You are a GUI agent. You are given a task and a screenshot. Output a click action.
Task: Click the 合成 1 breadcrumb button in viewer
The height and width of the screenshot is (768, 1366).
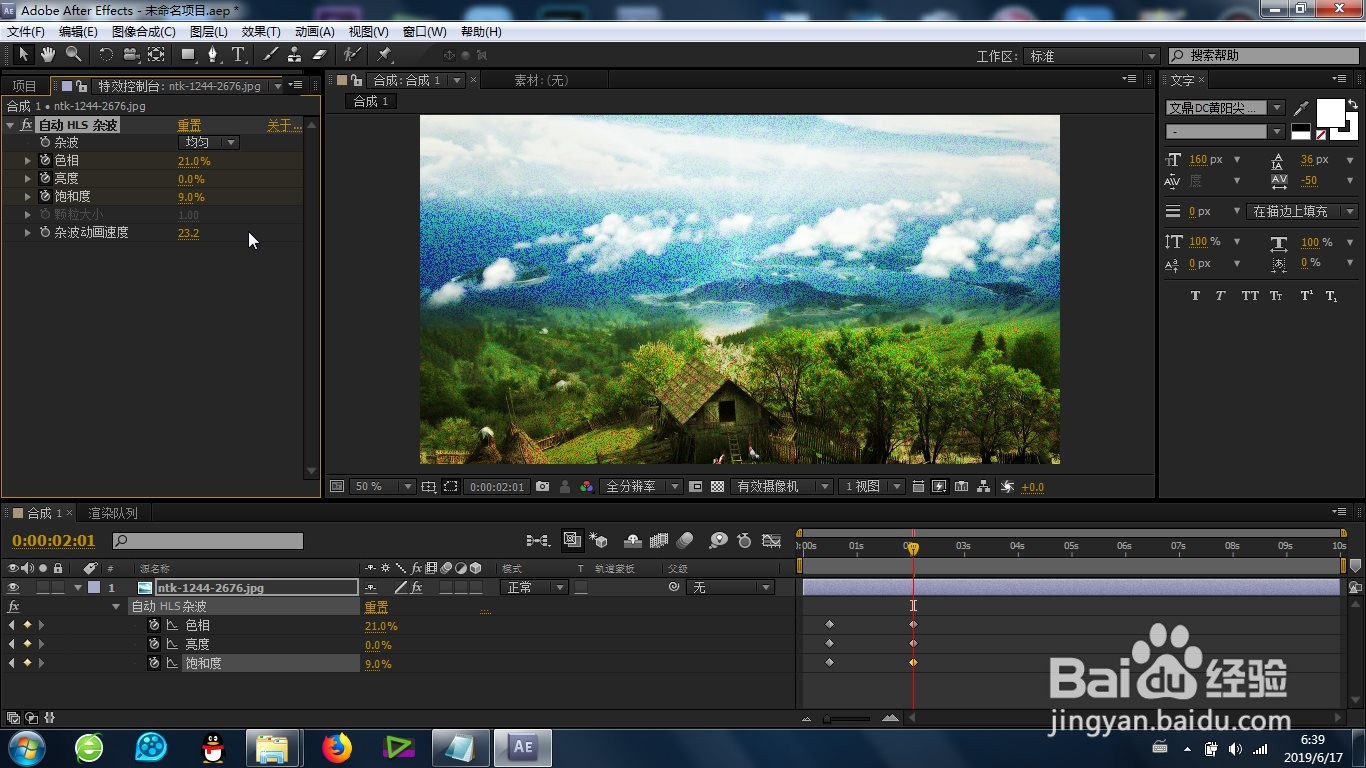(372, 101)
